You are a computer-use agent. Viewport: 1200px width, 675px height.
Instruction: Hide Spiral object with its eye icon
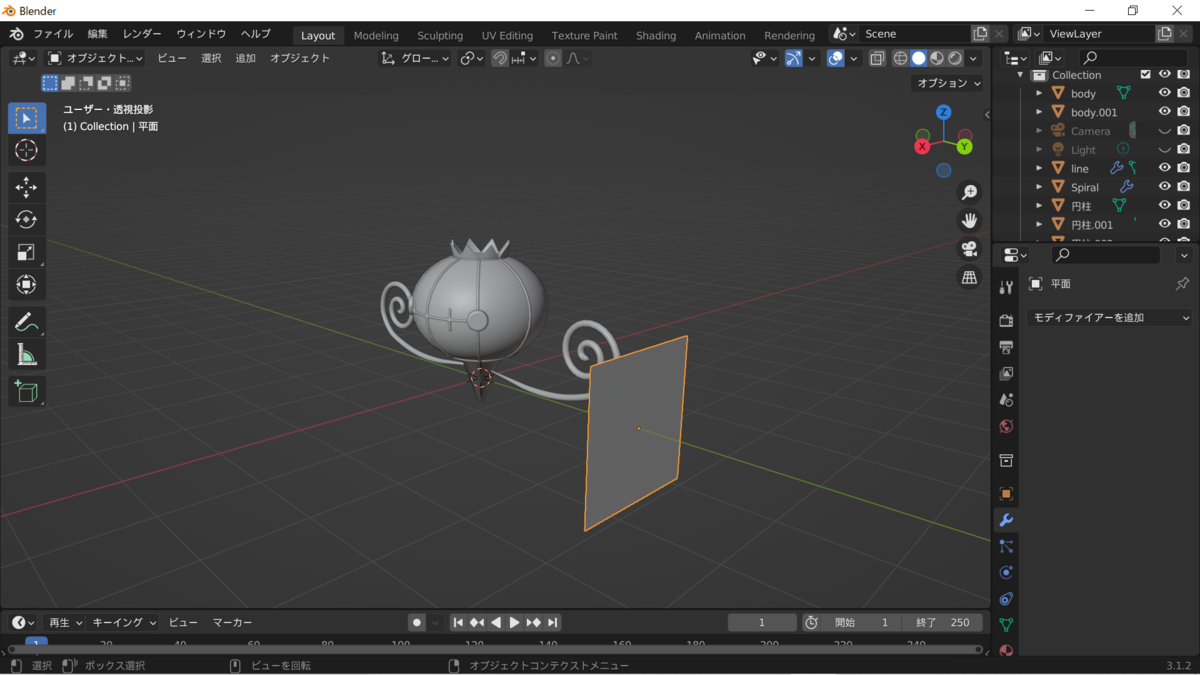pos(1164,187)
